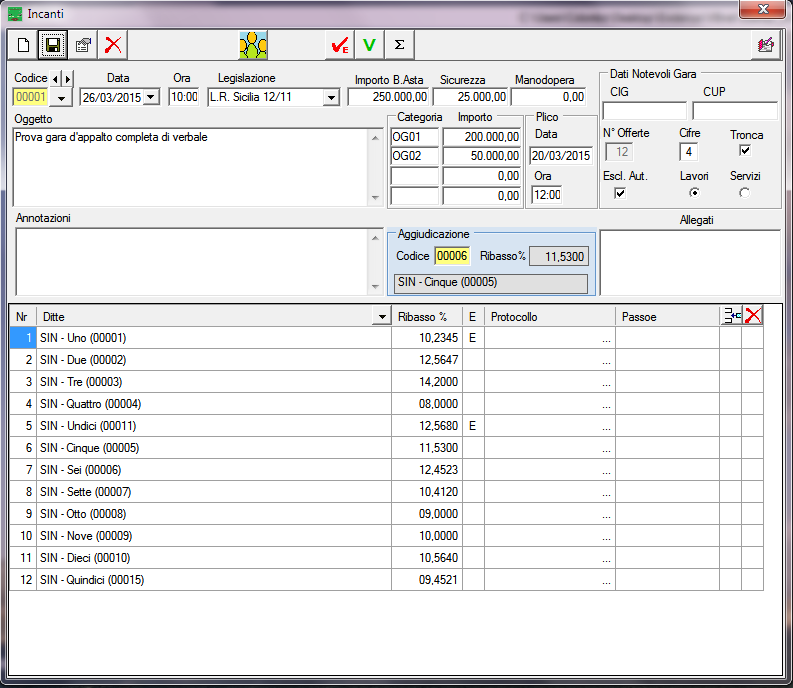
Task: Click the CIG input field
Action: [x=644, y=110]
